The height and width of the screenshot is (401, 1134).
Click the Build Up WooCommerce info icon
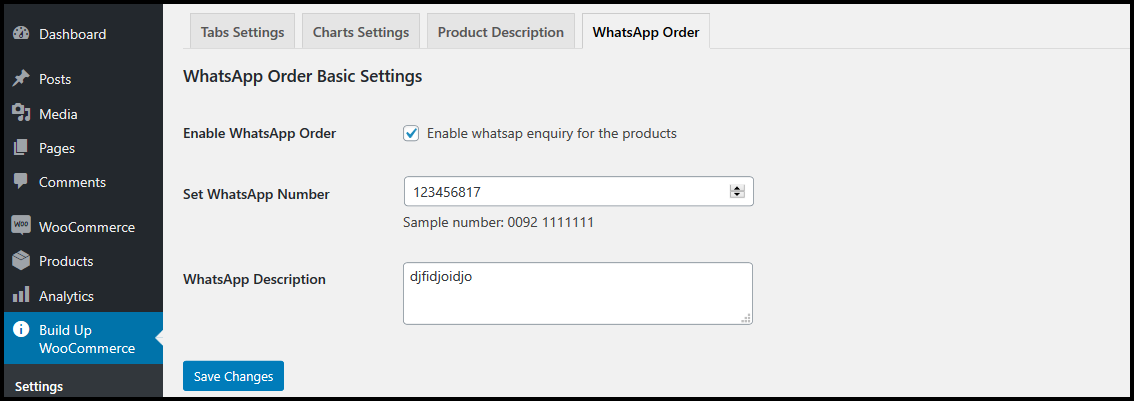[21, 330]
